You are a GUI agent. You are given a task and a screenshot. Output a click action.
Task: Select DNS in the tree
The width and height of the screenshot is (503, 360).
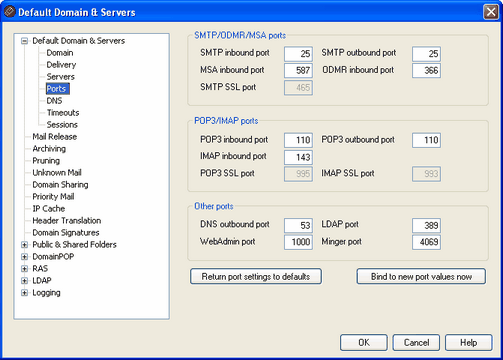point(54,101)
